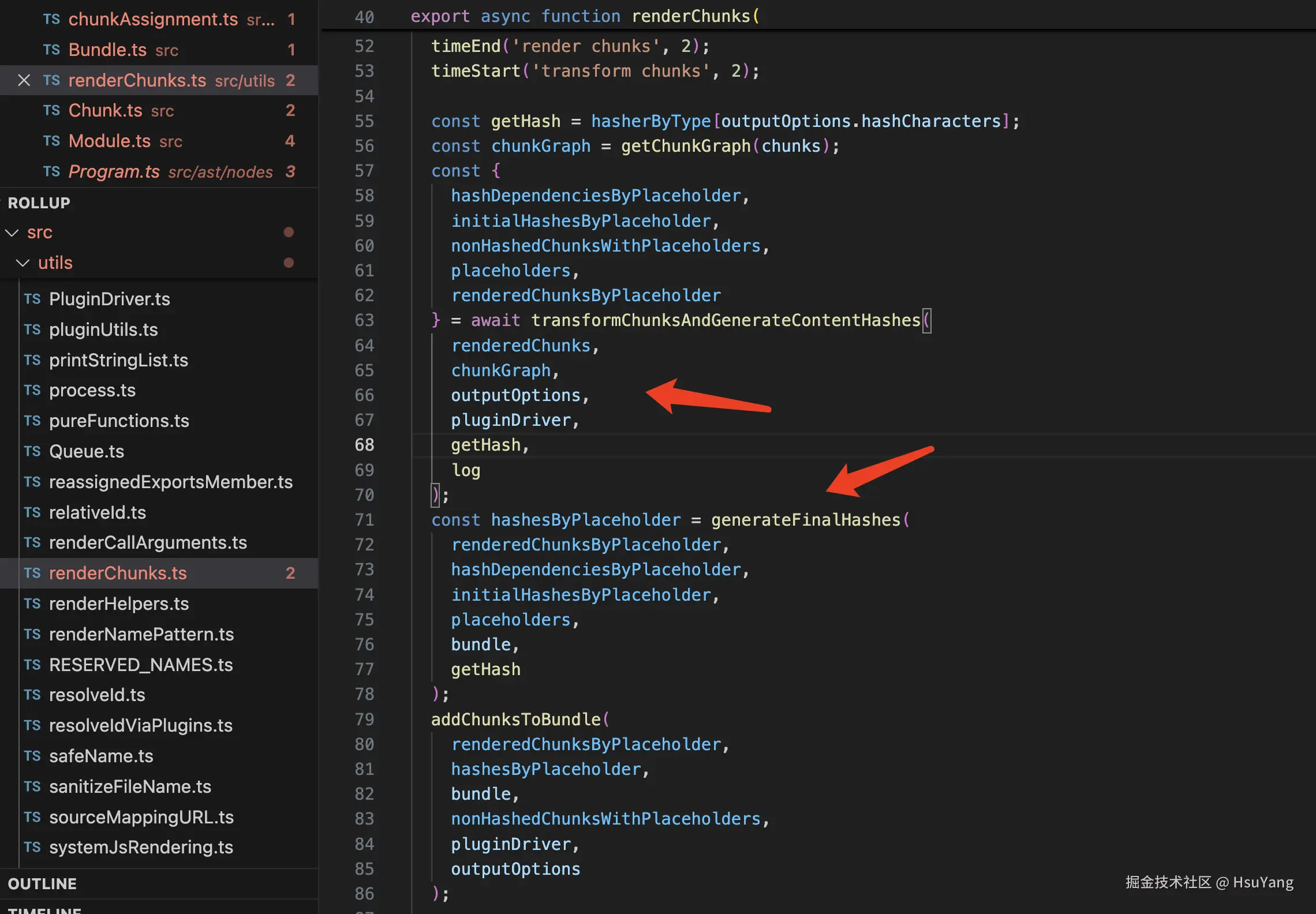The width and height of the screenshot is (1316, 914).
Task: Close the renderChunks.ts open editor
Action: point(24,80)
